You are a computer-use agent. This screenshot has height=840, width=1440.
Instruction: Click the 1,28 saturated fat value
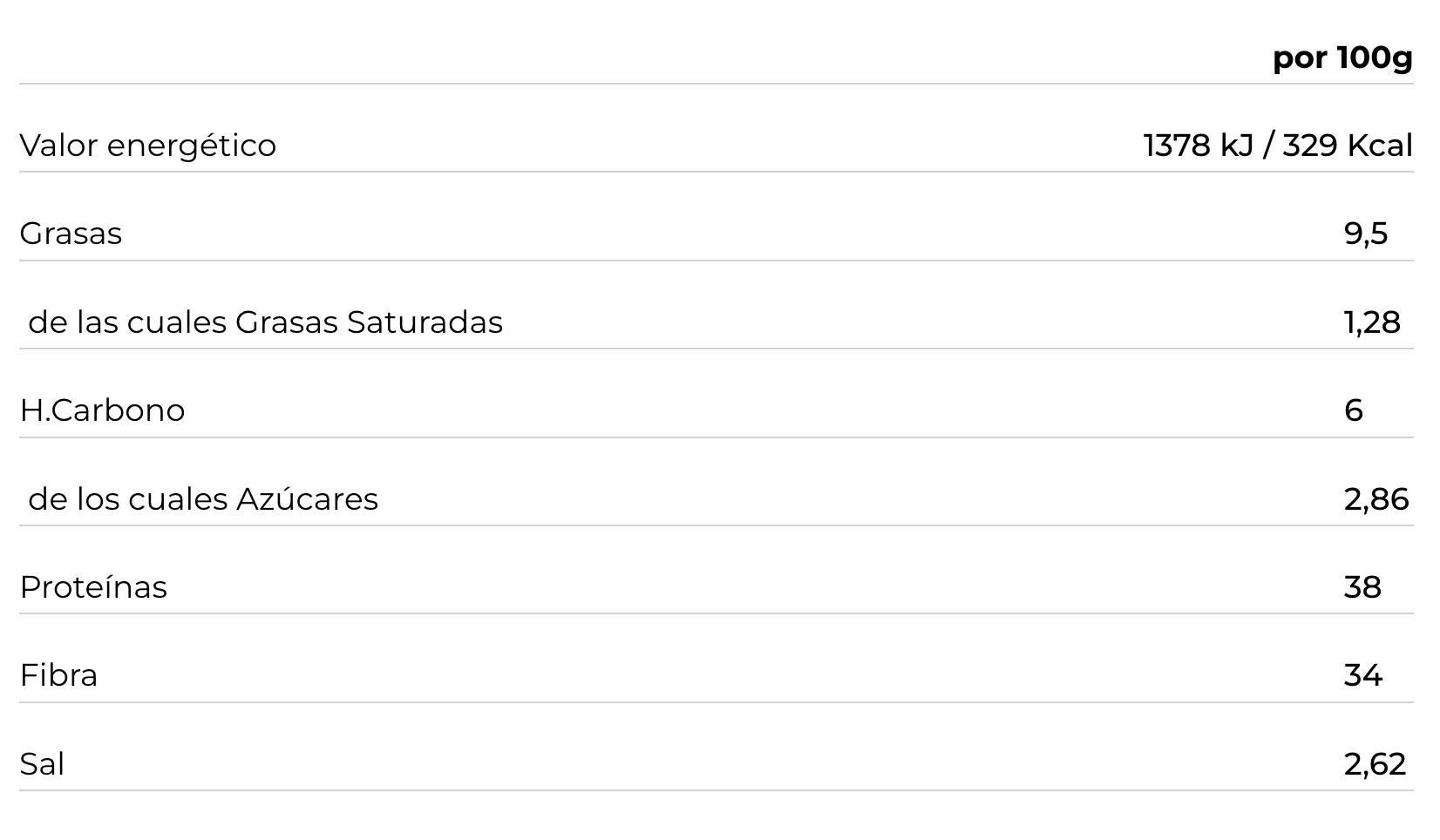(x=1371, y=322)
